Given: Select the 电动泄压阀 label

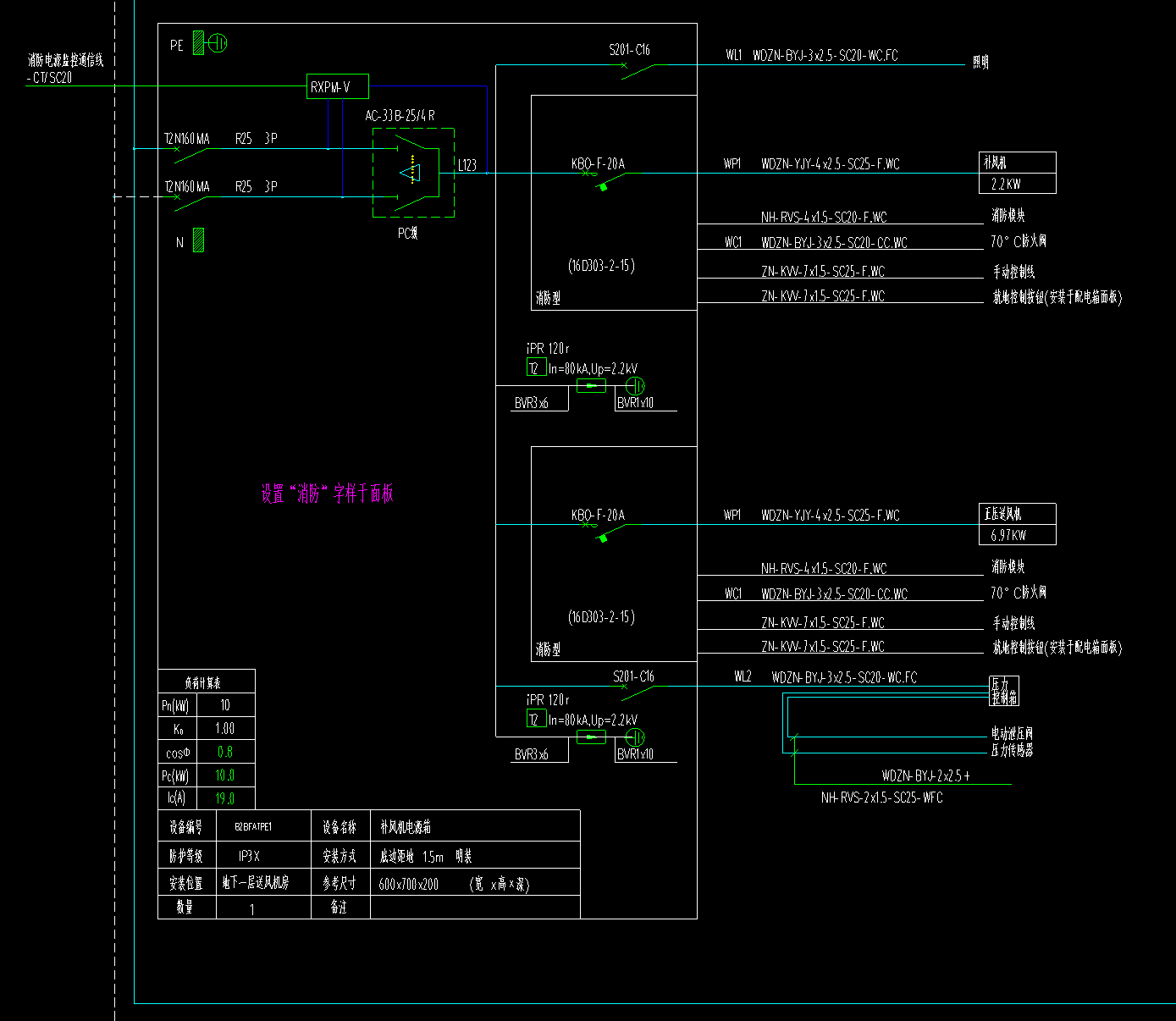Looking at the screenshot, I should [1012, 733].
